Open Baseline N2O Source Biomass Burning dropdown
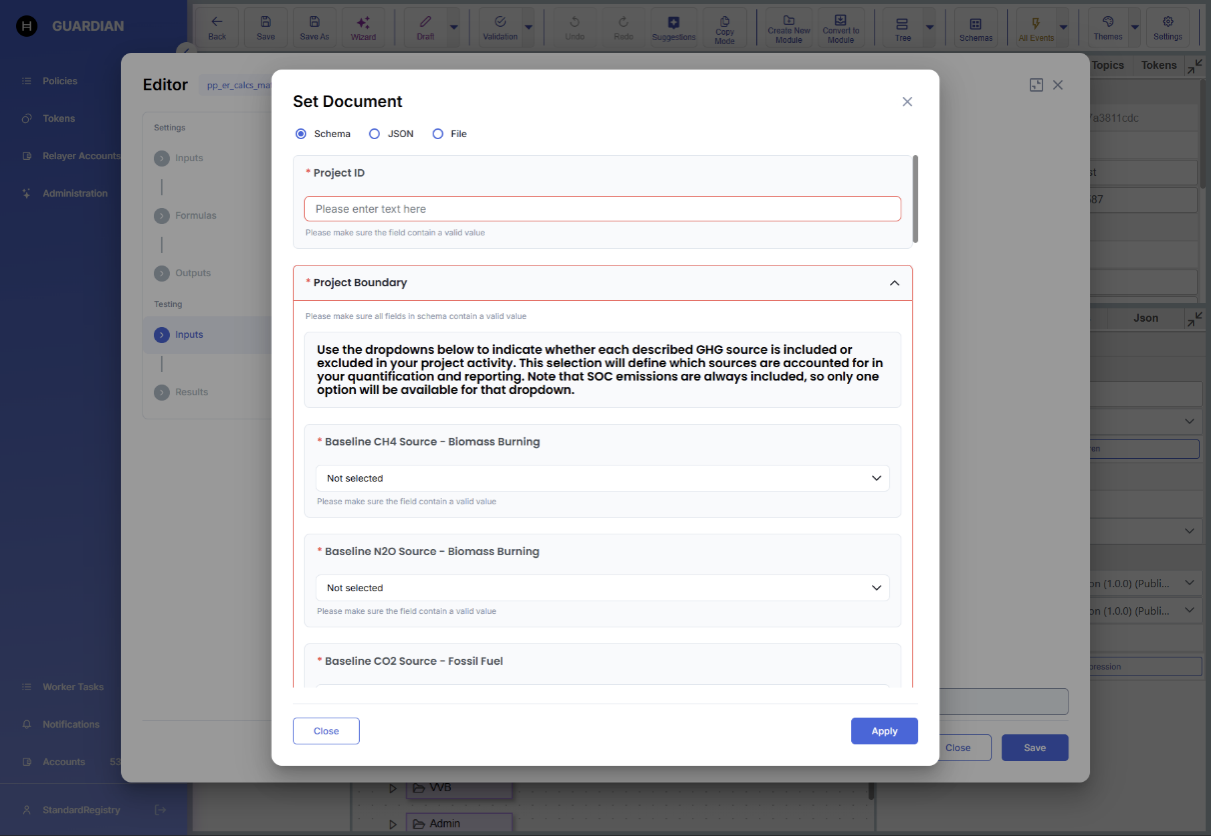This screenshot has height=836, width=1211. click(602, 588)
